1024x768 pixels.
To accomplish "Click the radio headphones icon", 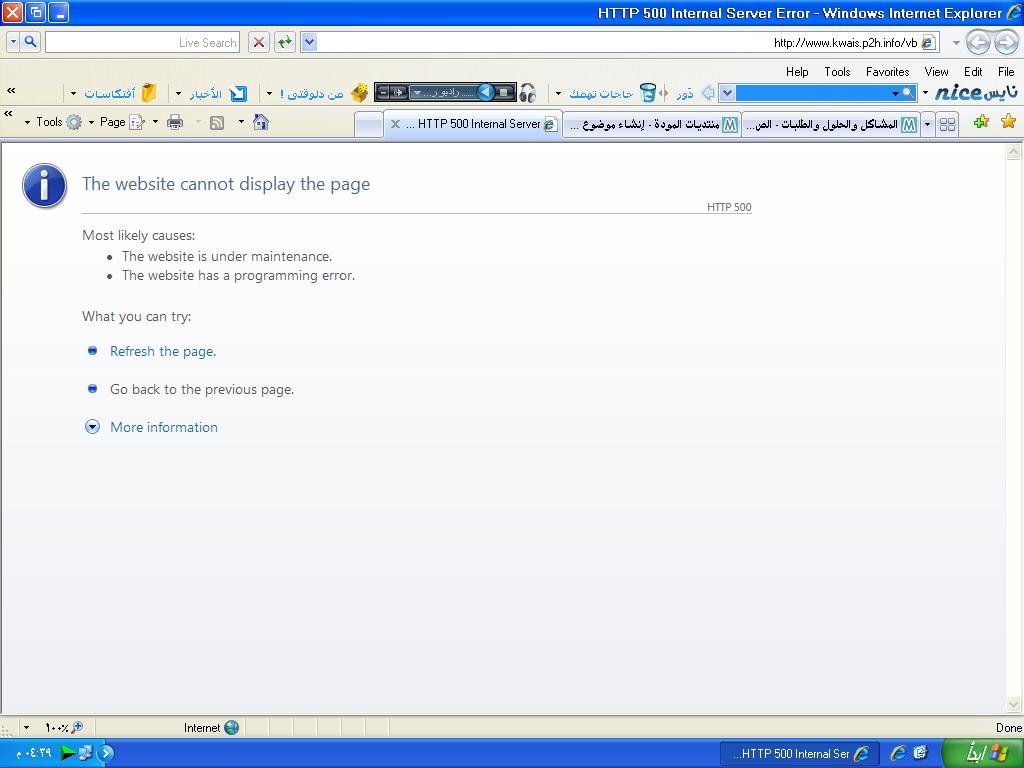I will (x=528, y=93).
